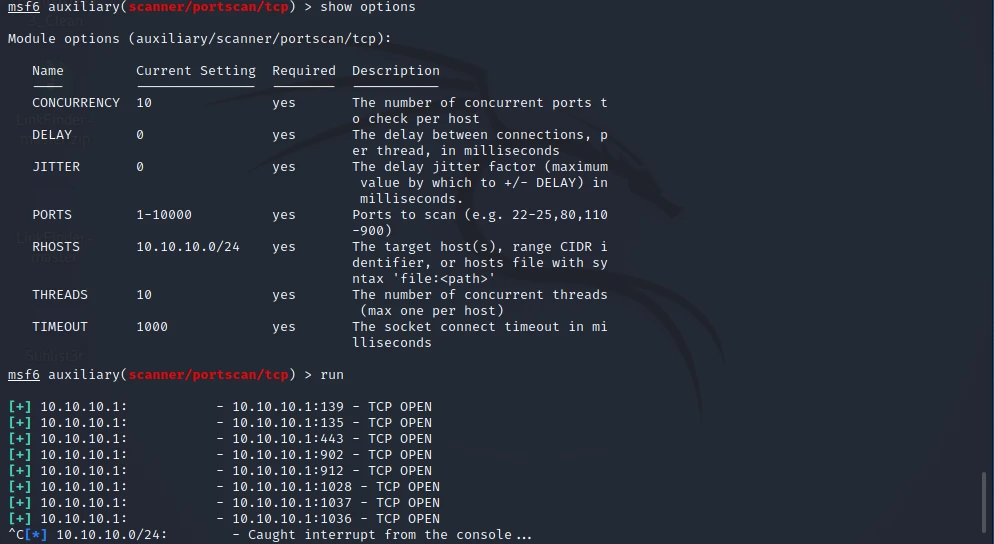Click the CONCURRENCY option name

tap(76, 103)
